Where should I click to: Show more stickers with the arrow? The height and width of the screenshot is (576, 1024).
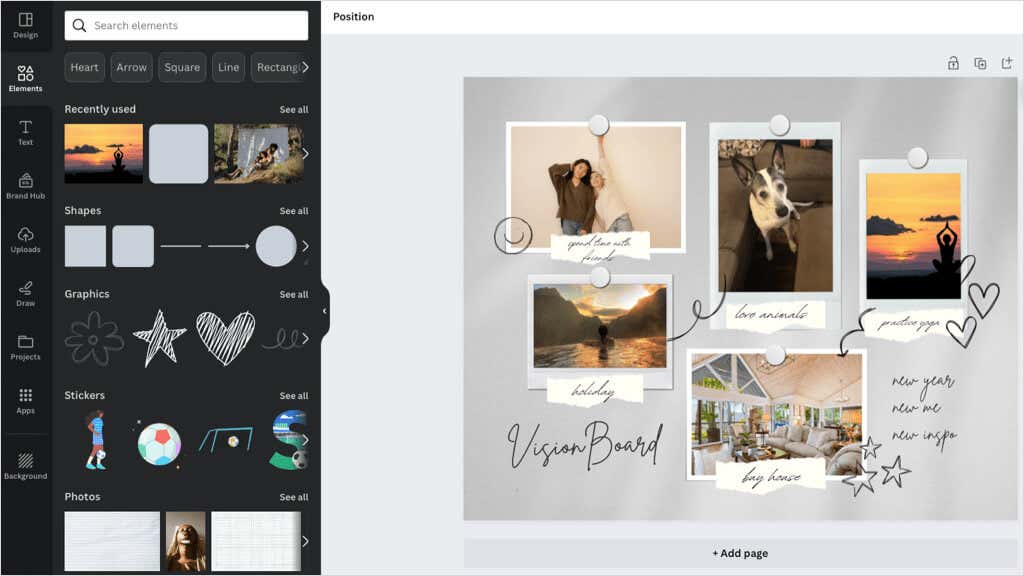[305, 440]
